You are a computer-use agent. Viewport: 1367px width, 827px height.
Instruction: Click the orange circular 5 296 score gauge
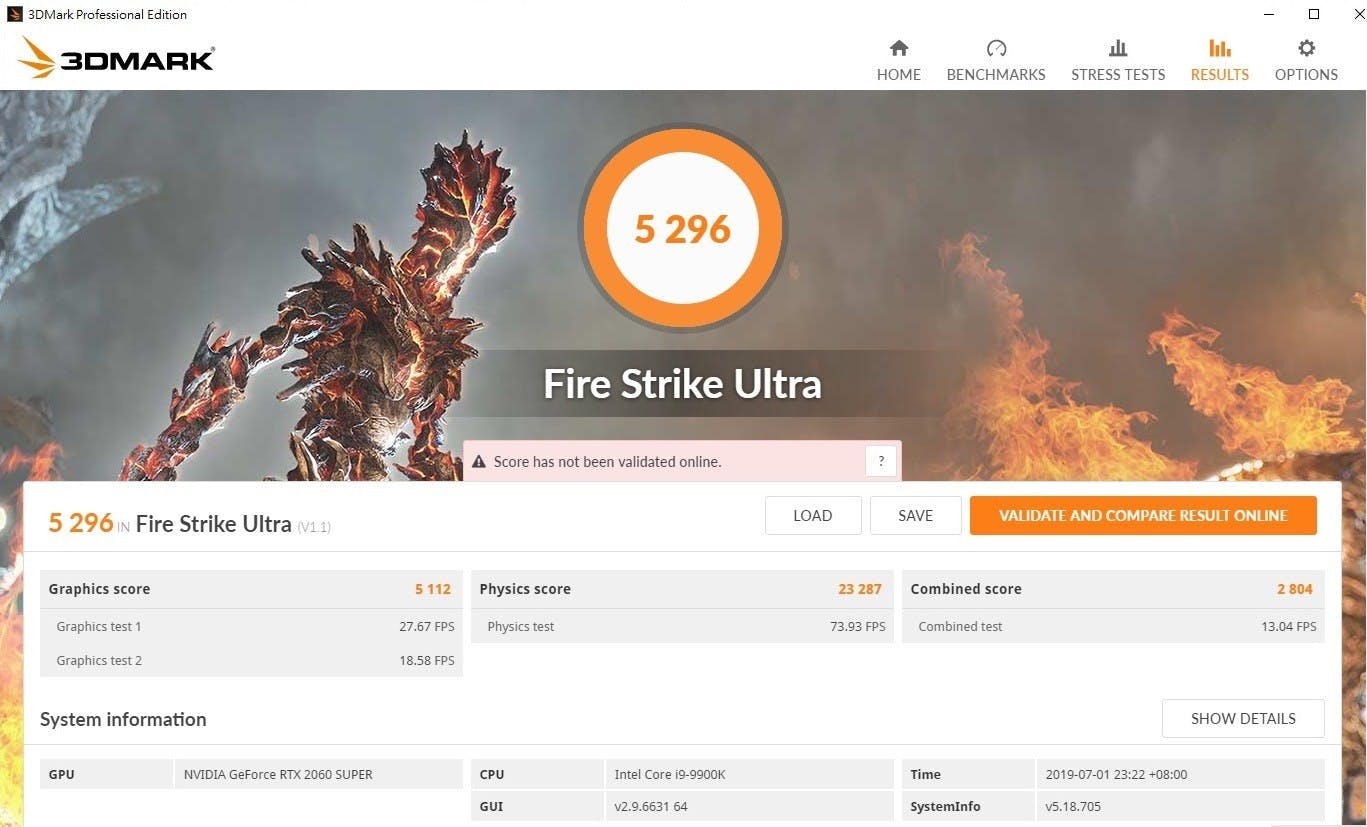click(x=683, y=228)
